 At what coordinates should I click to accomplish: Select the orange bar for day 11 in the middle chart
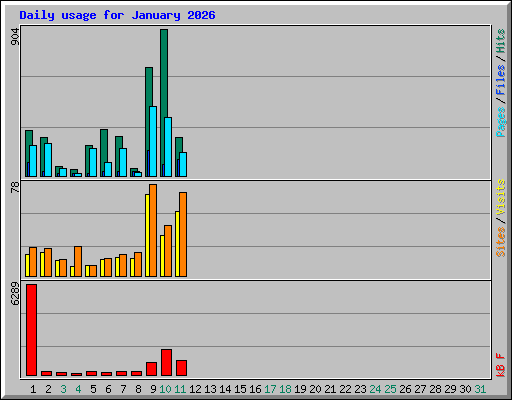pos(183,234)
